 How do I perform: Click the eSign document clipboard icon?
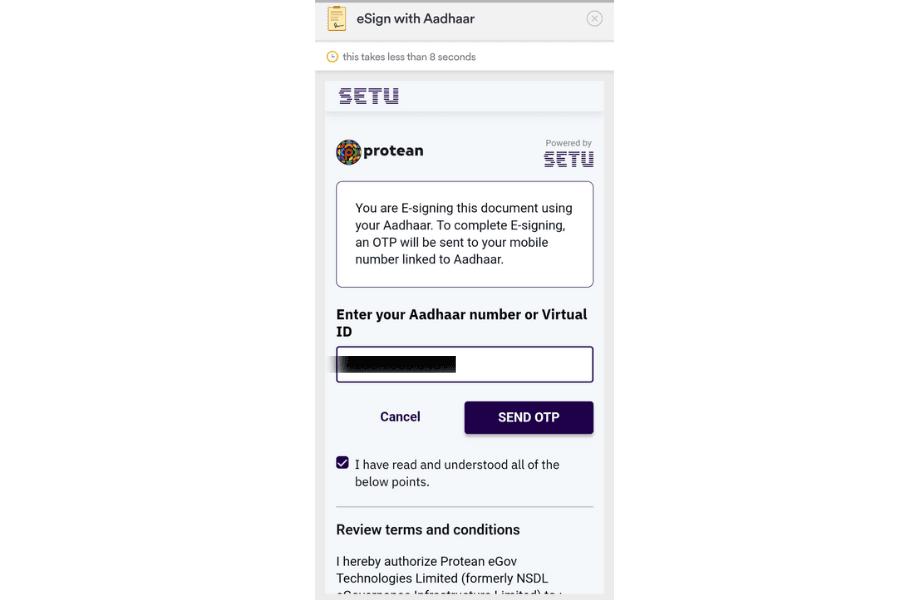click(x=336, y=18)
